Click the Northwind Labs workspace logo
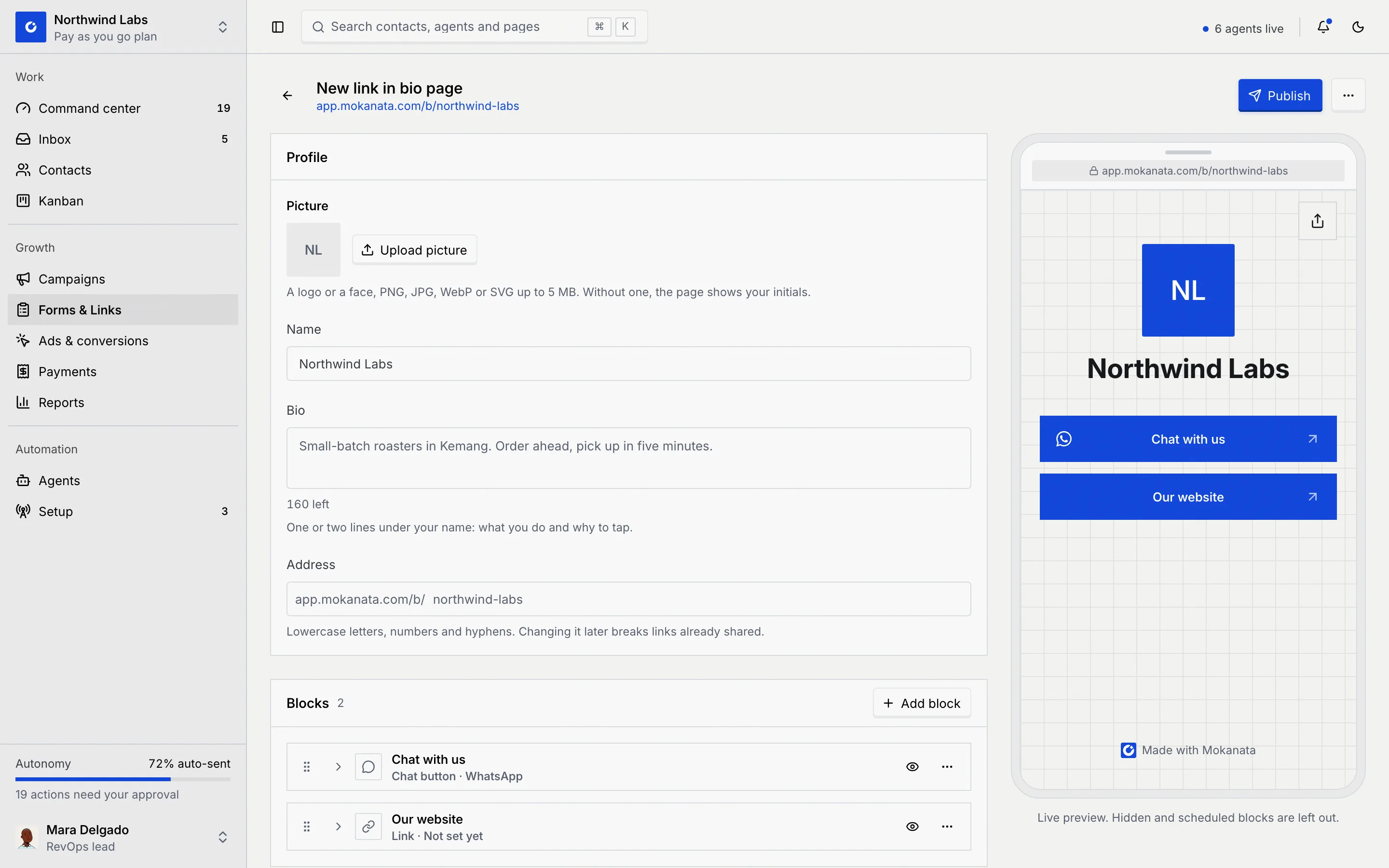This screenshot has height=868, width=1389. coord(31,27)
